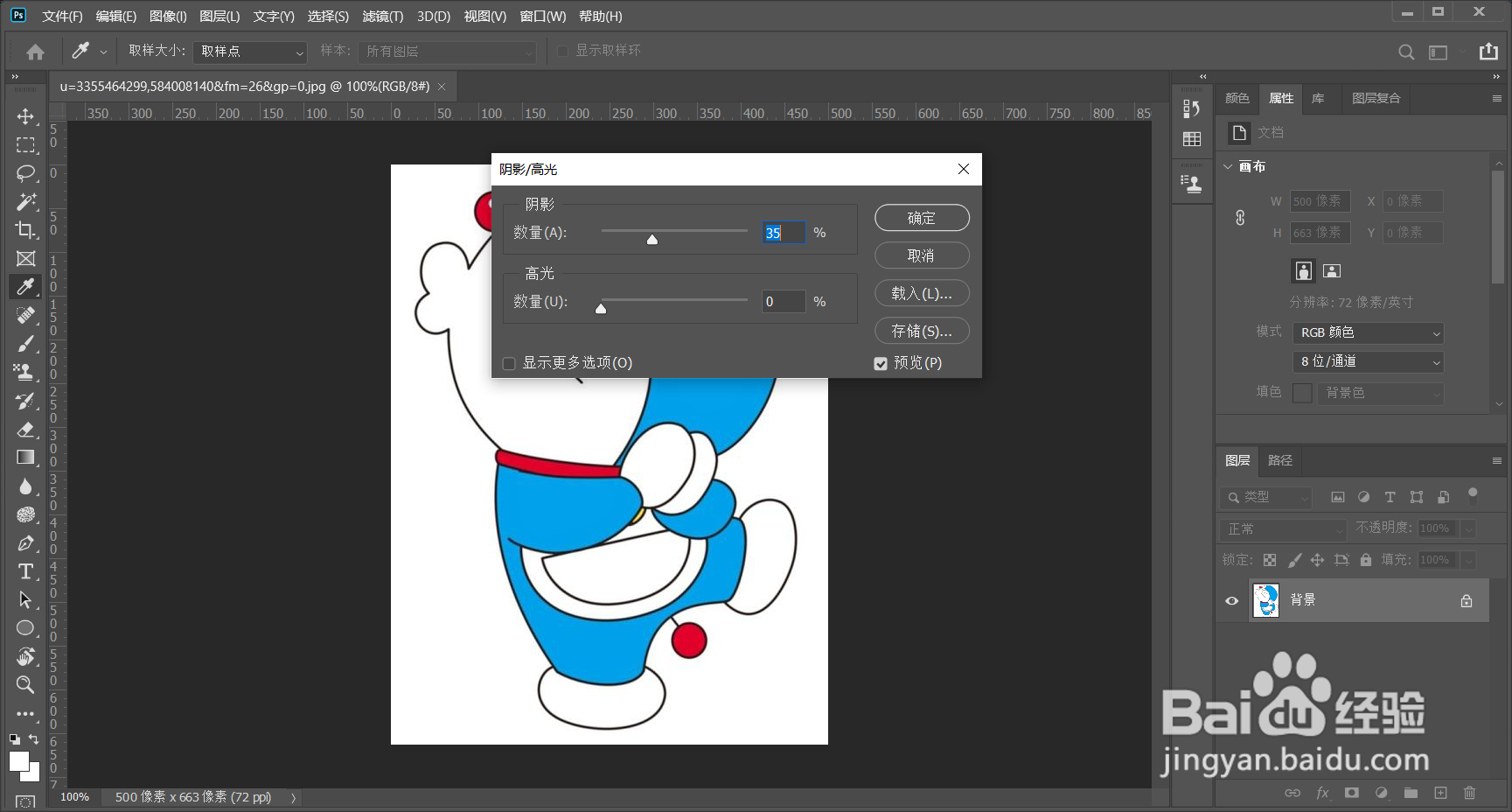The height and width of the screenshot is (812, 1512).
Task: Select the Move tool
Action: [25, 116]
